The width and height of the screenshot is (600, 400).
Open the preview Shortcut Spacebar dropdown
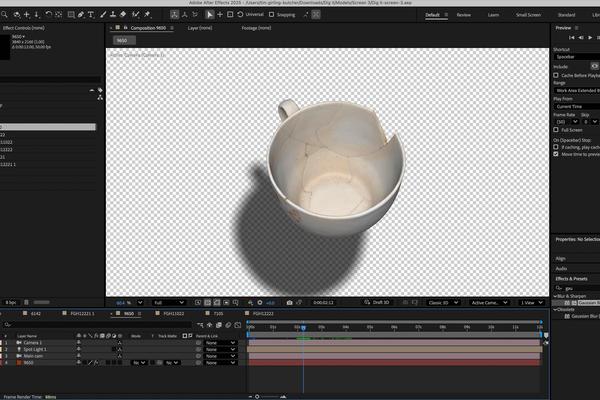577,57
